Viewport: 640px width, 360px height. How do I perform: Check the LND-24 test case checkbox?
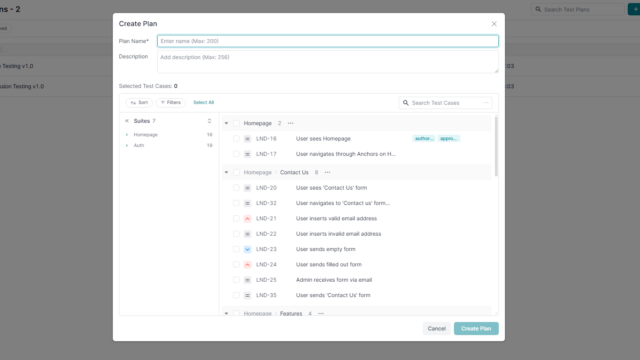pyautogui.click(x=236, y=264)
